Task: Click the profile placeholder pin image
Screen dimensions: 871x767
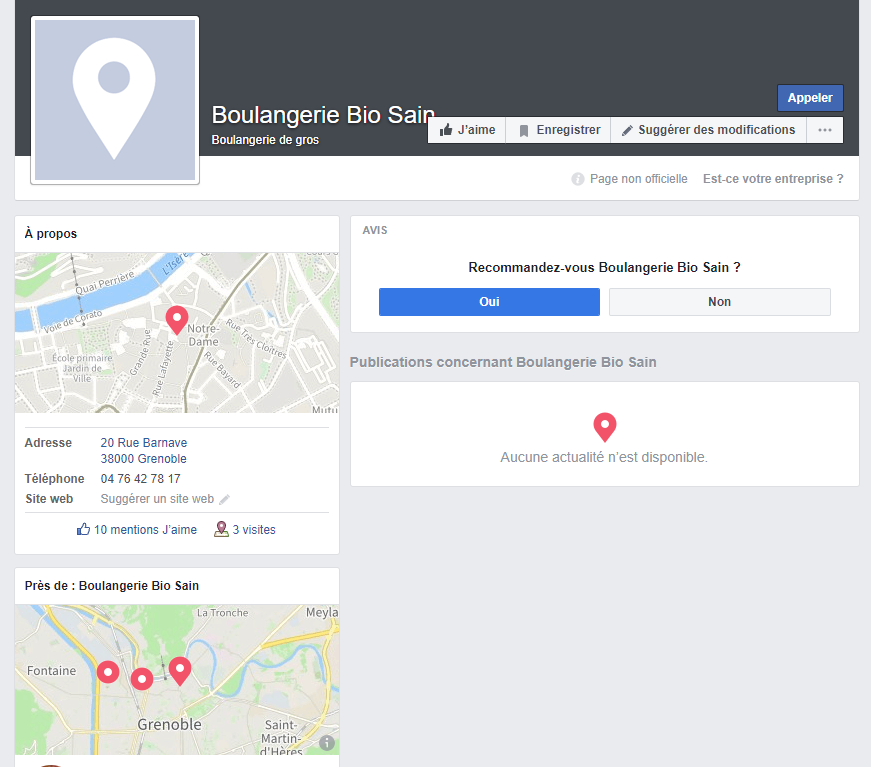Action: click(x=115, y=100)
